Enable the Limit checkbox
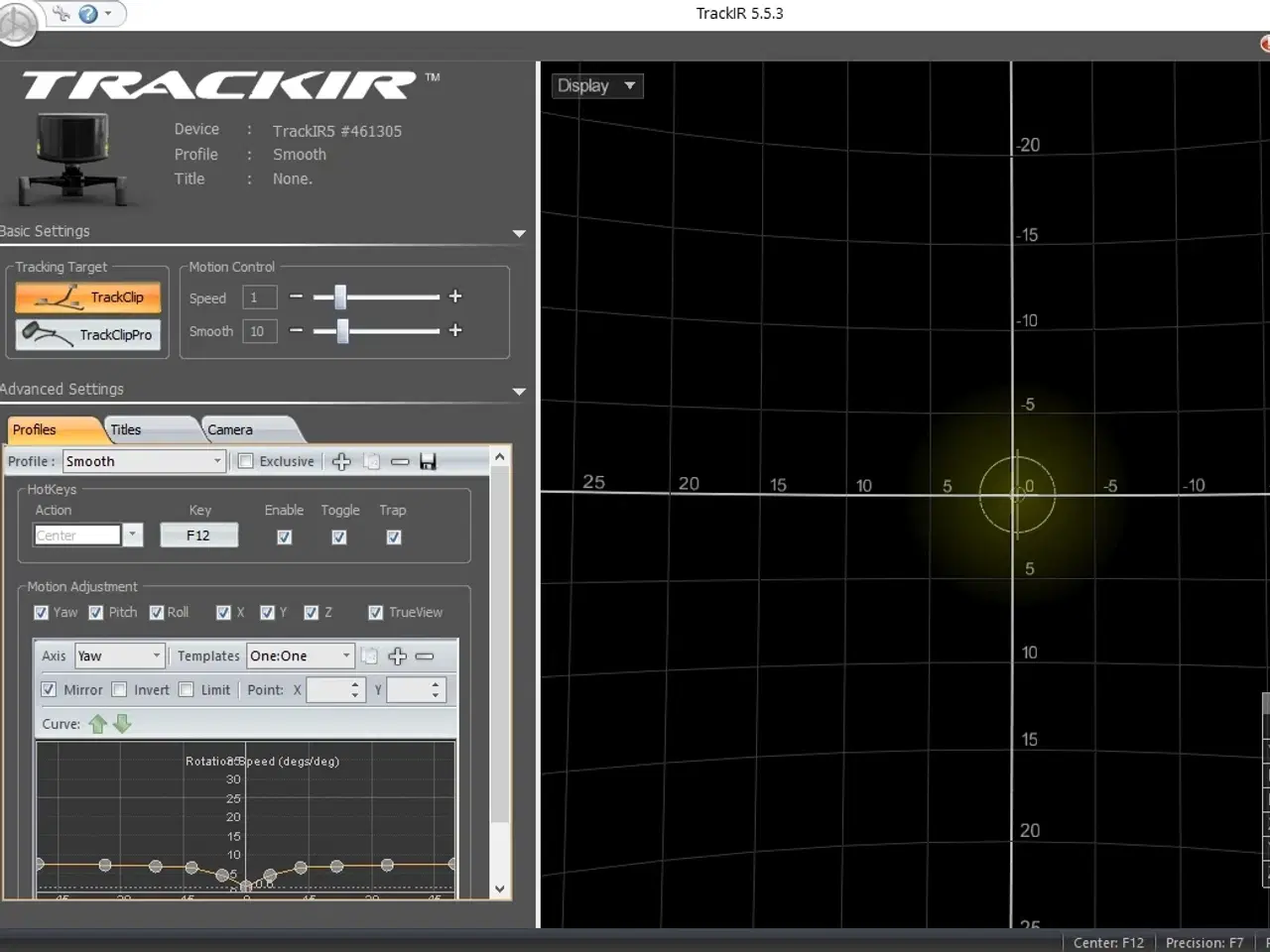Image resolution: width=1270 pixels, height=952 pixels. (x=187, y=689)
